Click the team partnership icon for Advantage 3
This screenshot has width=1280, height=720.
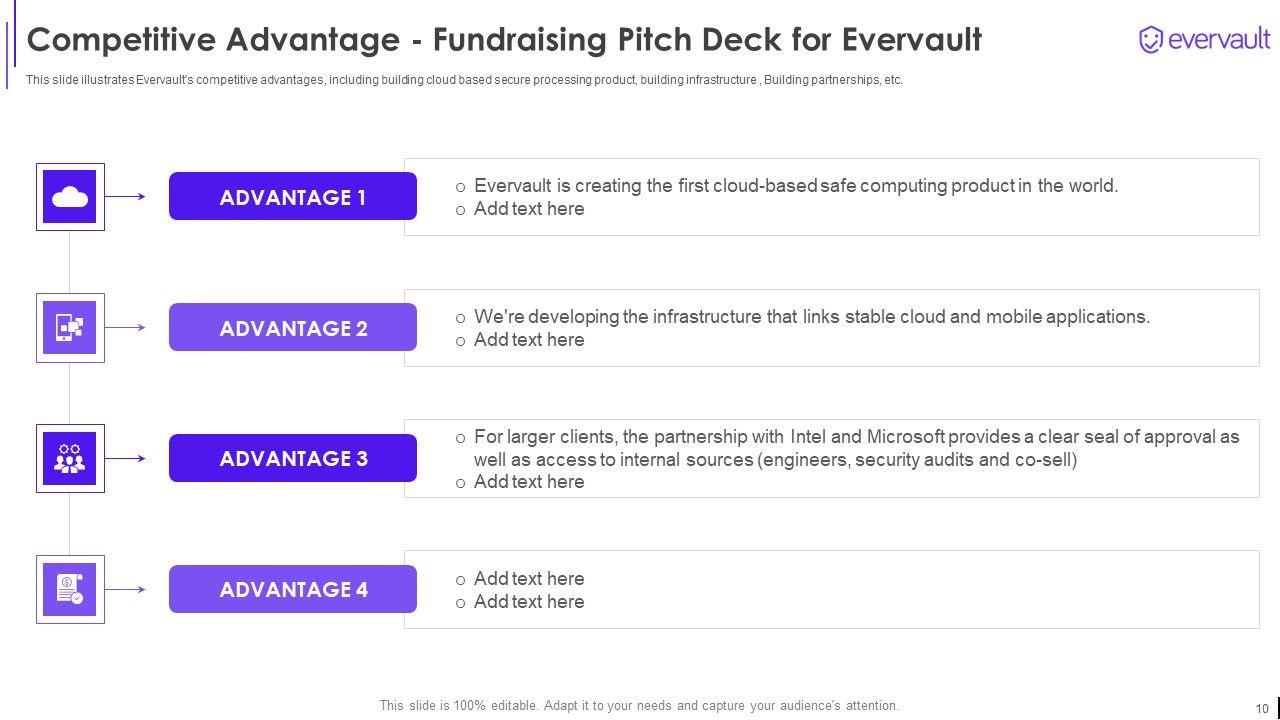coord(70,459)
